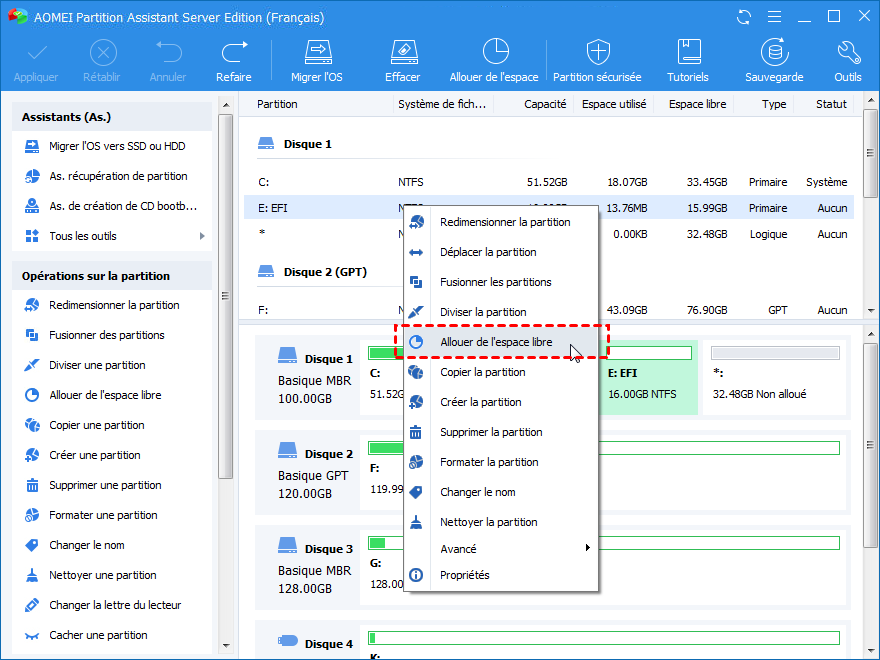This screenshot has height=660, width=880.
Task: Choose Copier la partition in context menu
Action: [501, 372]
